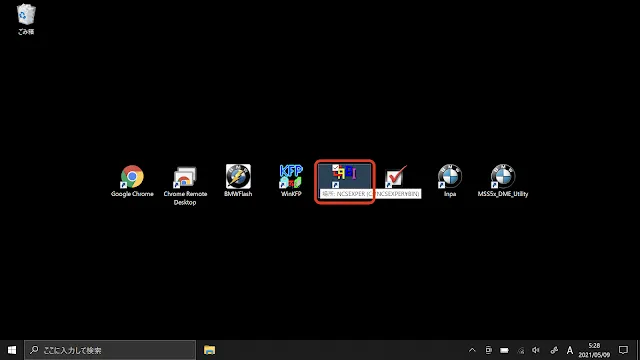Screen dimensions: 640x360
Task: Open File Explorer from the taskbar
Action: (x=209, y=350)
